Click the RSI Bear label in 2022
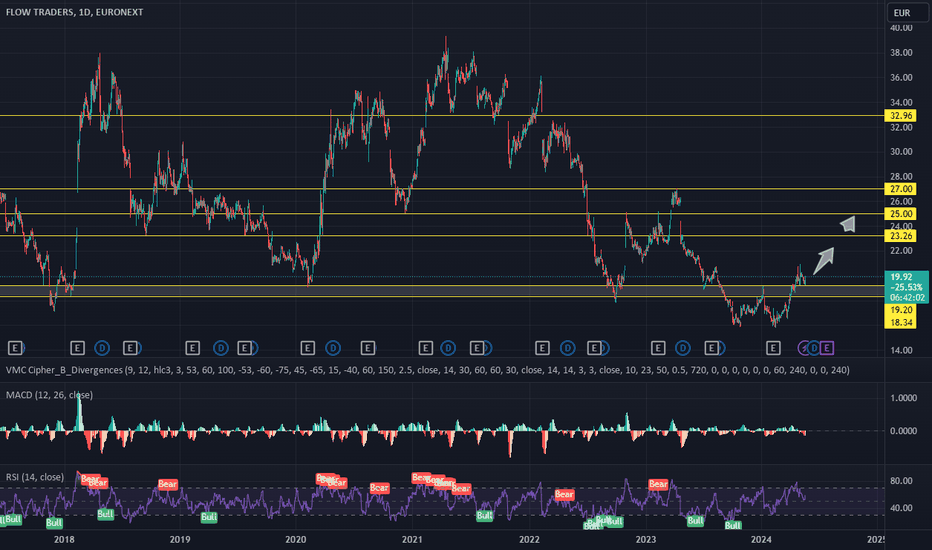Screen dimensions: 932x550 (x=564, y=494)
